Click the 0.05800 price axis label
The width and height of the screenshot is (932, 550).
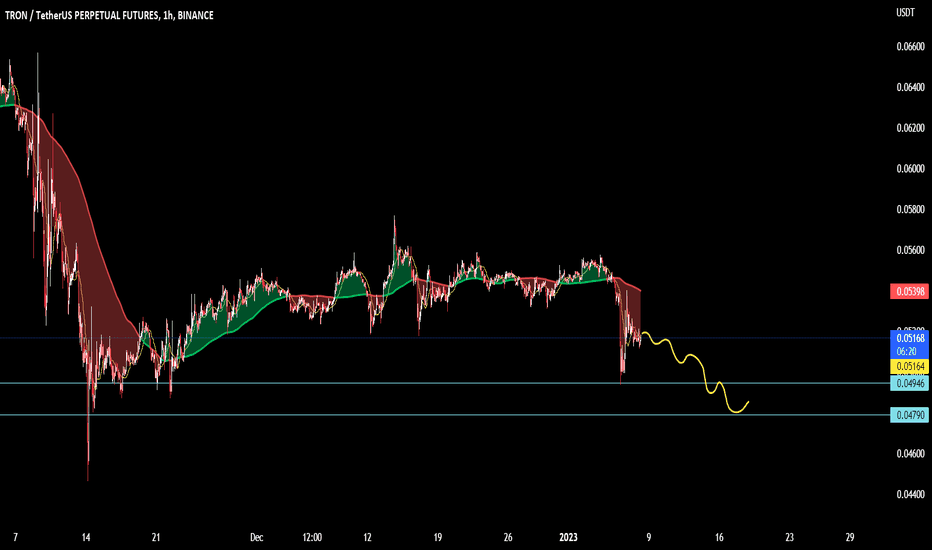(911, 209)
